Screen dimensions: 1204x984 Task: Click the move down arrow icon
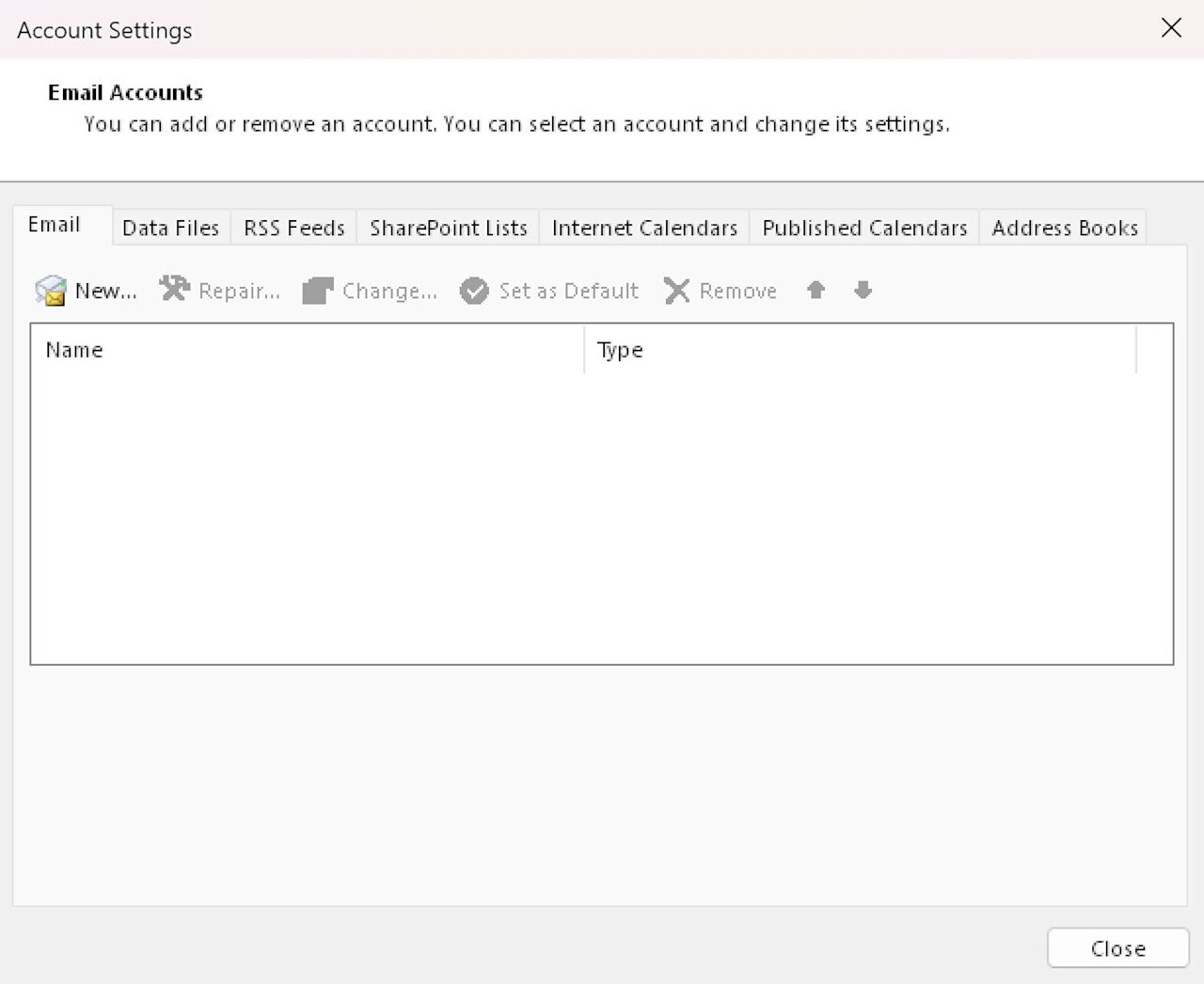tap(862, 290)
